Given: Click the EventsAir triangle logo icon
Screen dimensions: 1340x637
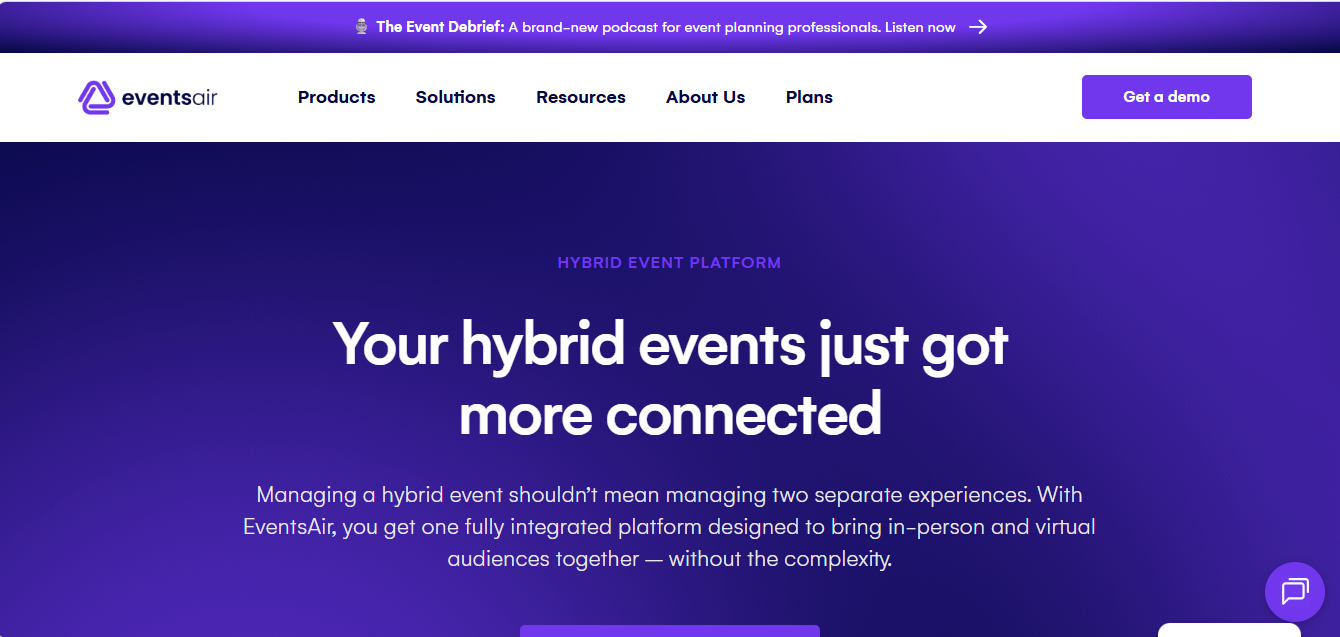Looking at the screenshot, I should coord(97,97).
